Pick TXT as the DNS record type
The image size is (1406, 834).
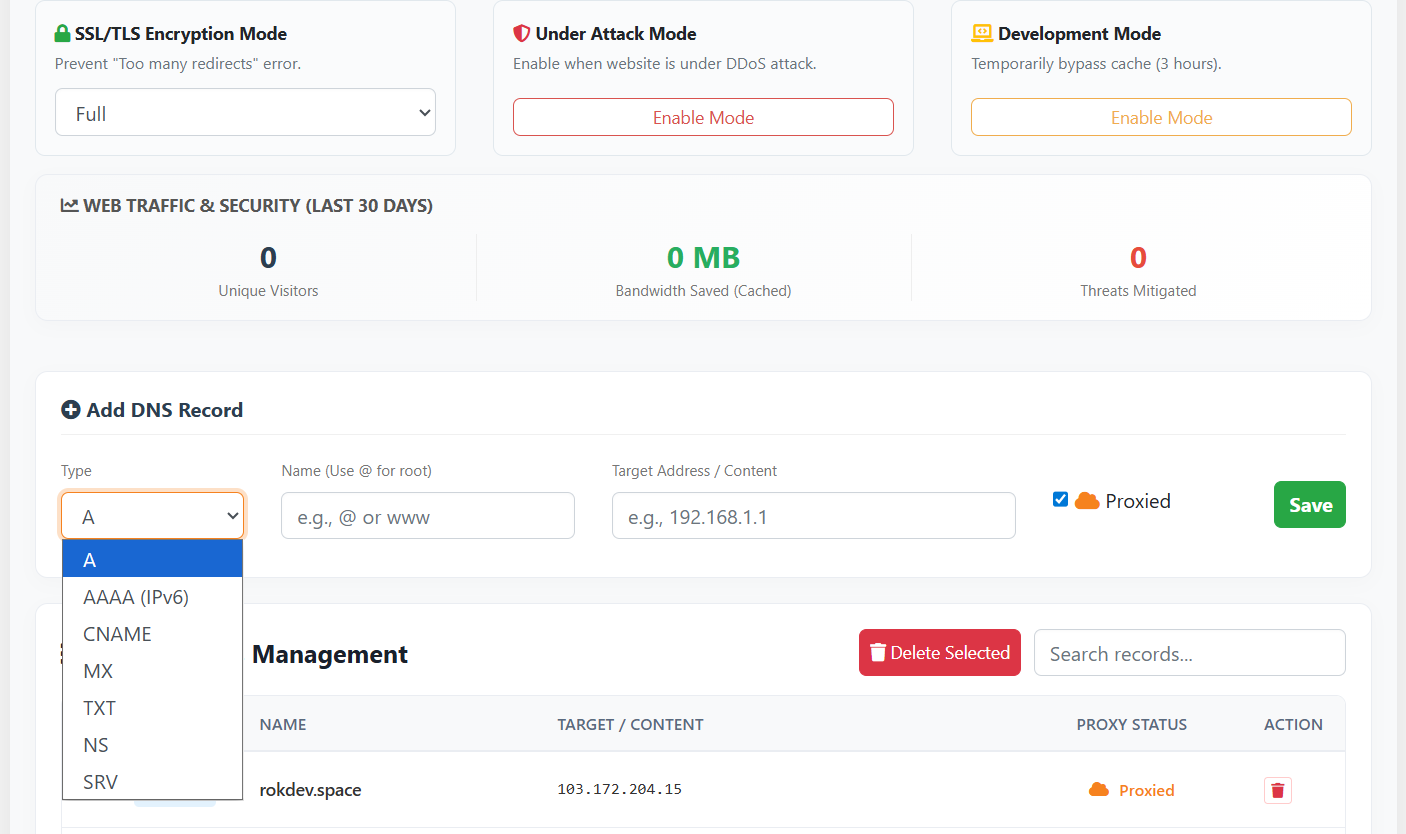[x=99, y=707]
